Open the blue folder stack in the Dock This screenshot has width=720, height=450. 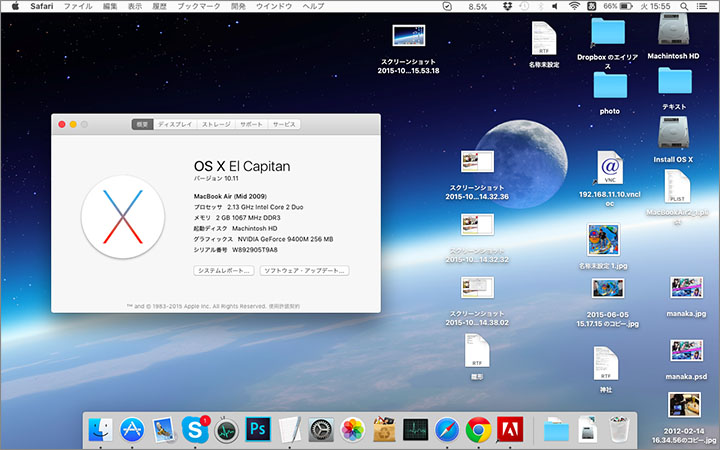(x=556, y=430)
